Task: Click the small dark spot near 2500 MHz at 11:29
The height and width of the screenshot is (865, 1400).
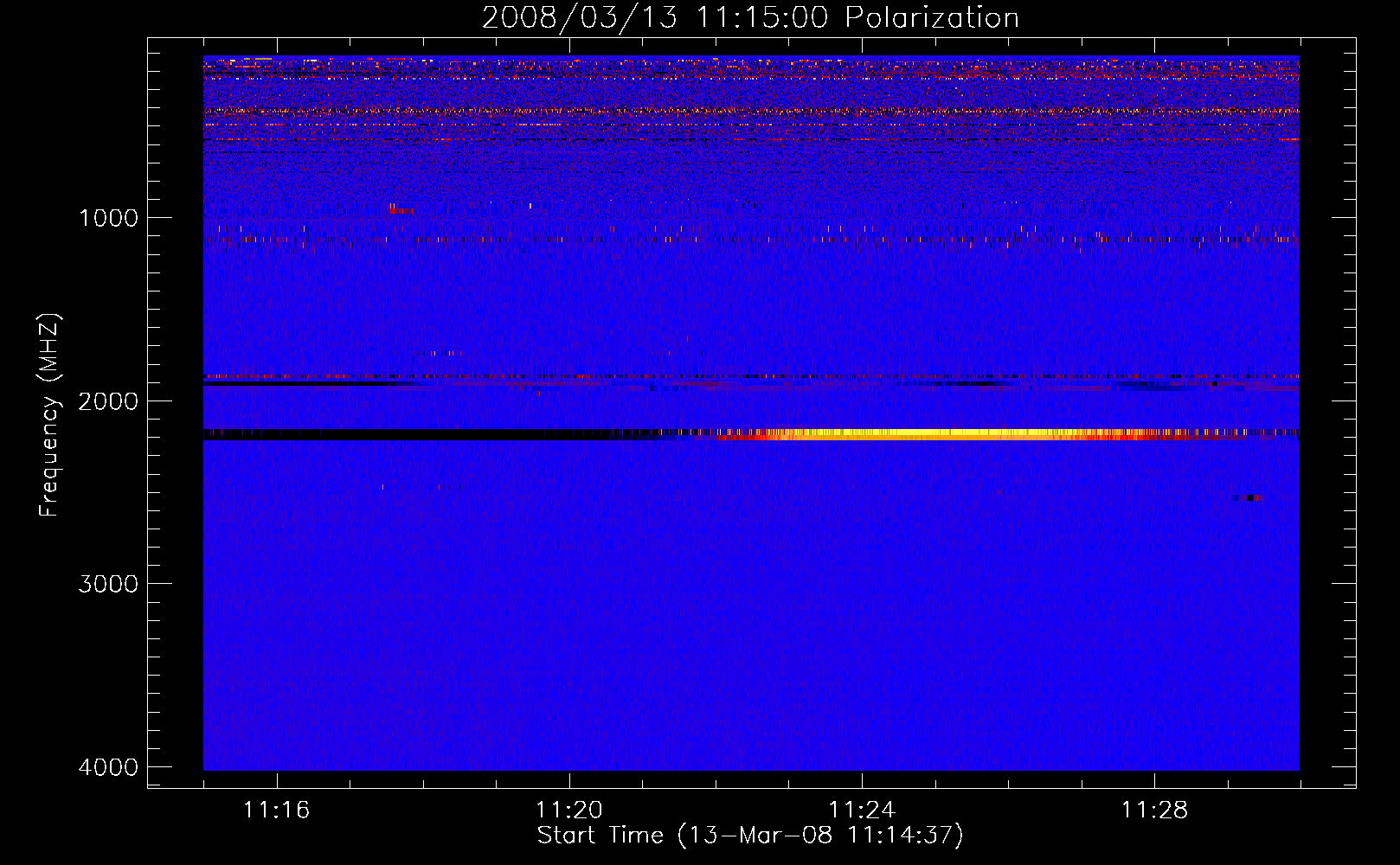Action: pyautogui.click(x=1248, y=497)
